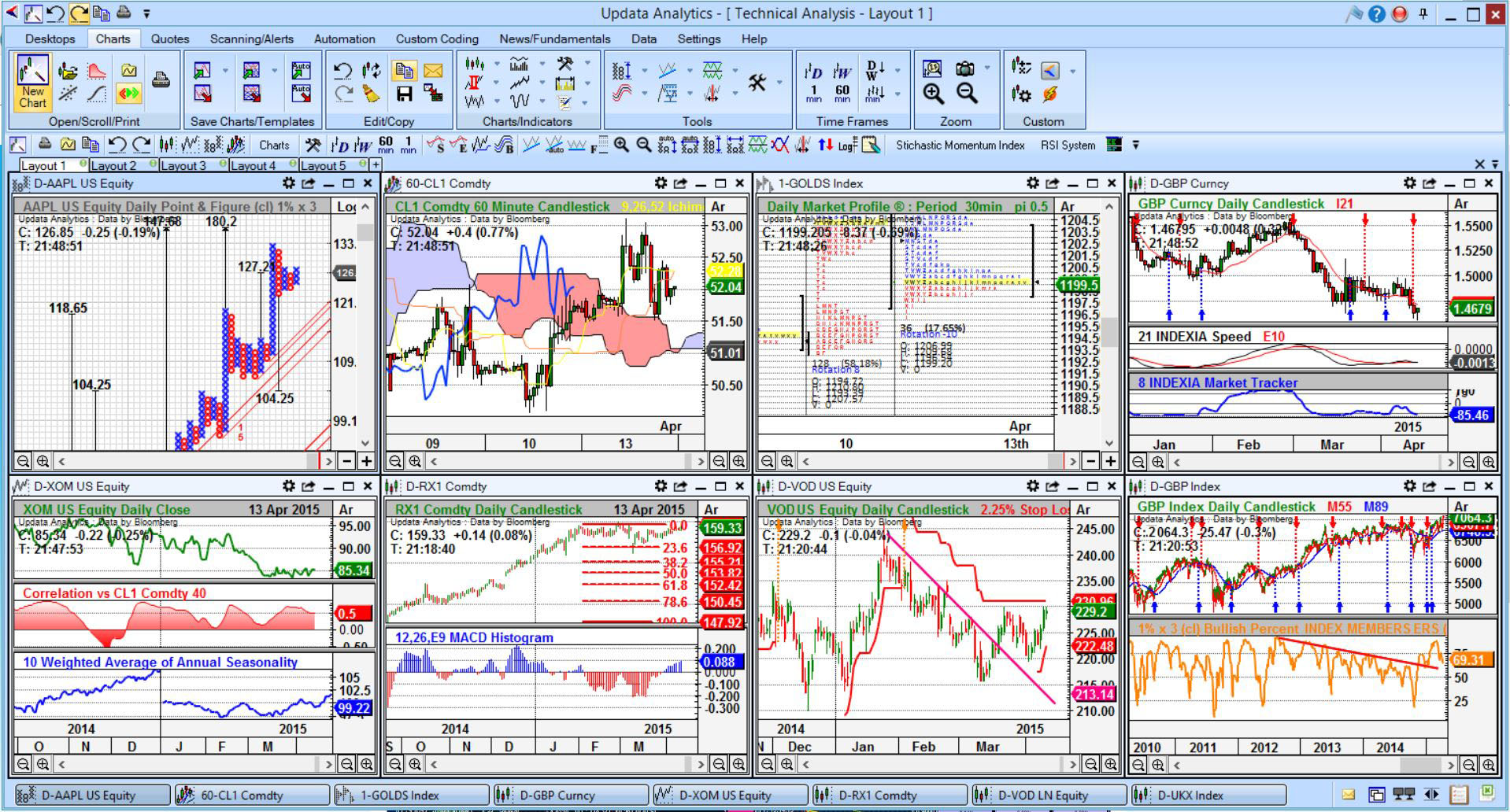The width and height of the screenshot is (1510, 812).
Task: Click the notepad icon in quick toolbar
Action: (x=870, y=145)
